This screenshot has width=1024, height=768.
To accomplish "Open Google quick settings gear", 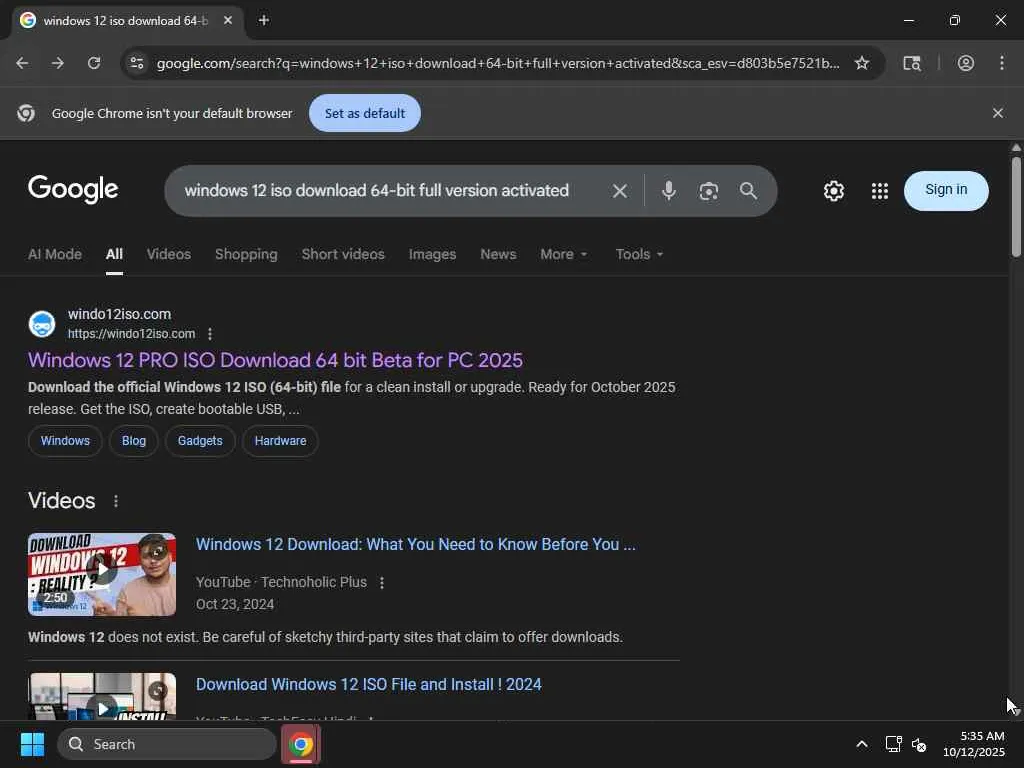I will click(x=833, y=191).
